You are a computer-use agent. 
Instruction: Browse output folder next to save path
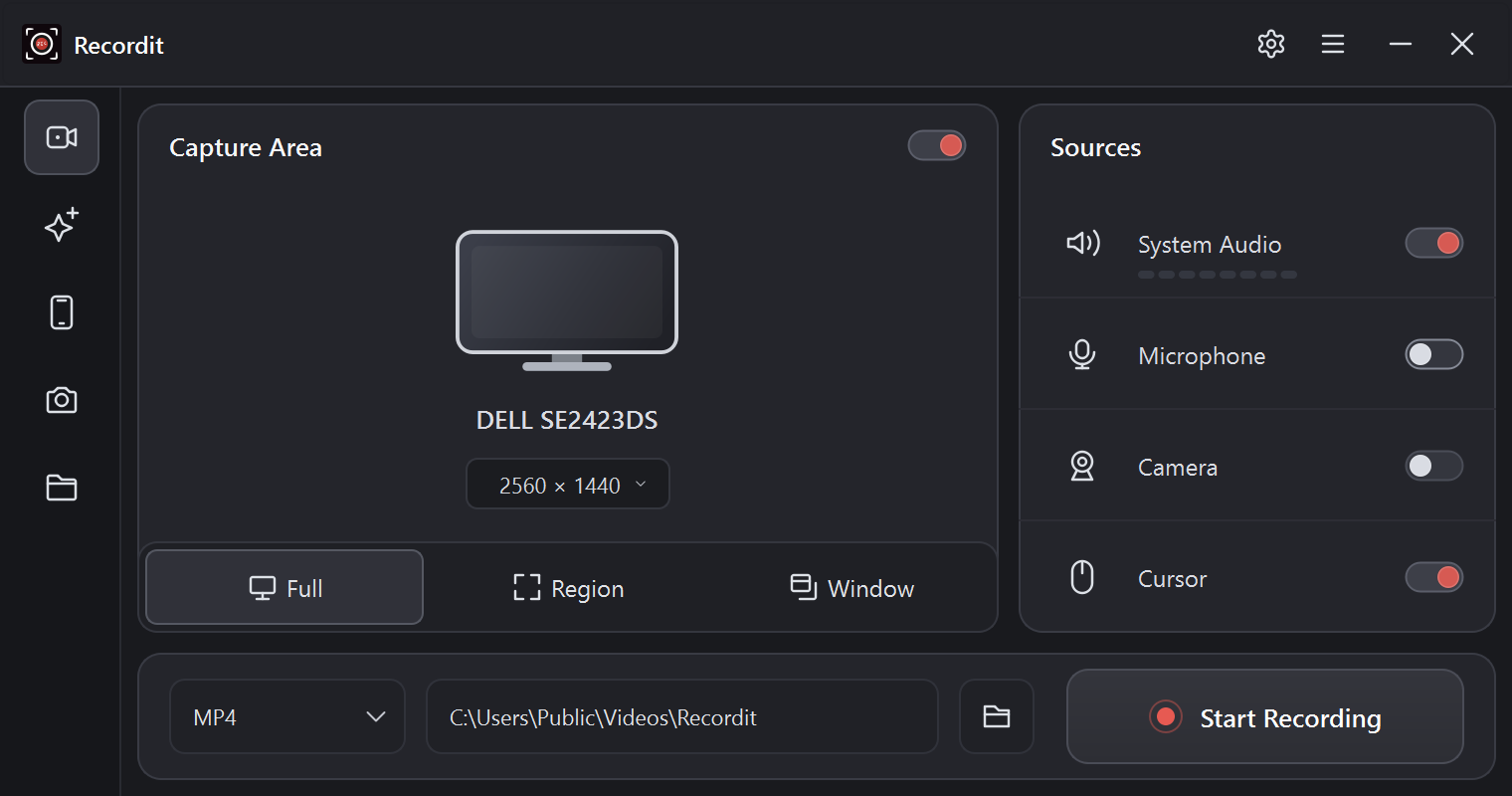997,716
